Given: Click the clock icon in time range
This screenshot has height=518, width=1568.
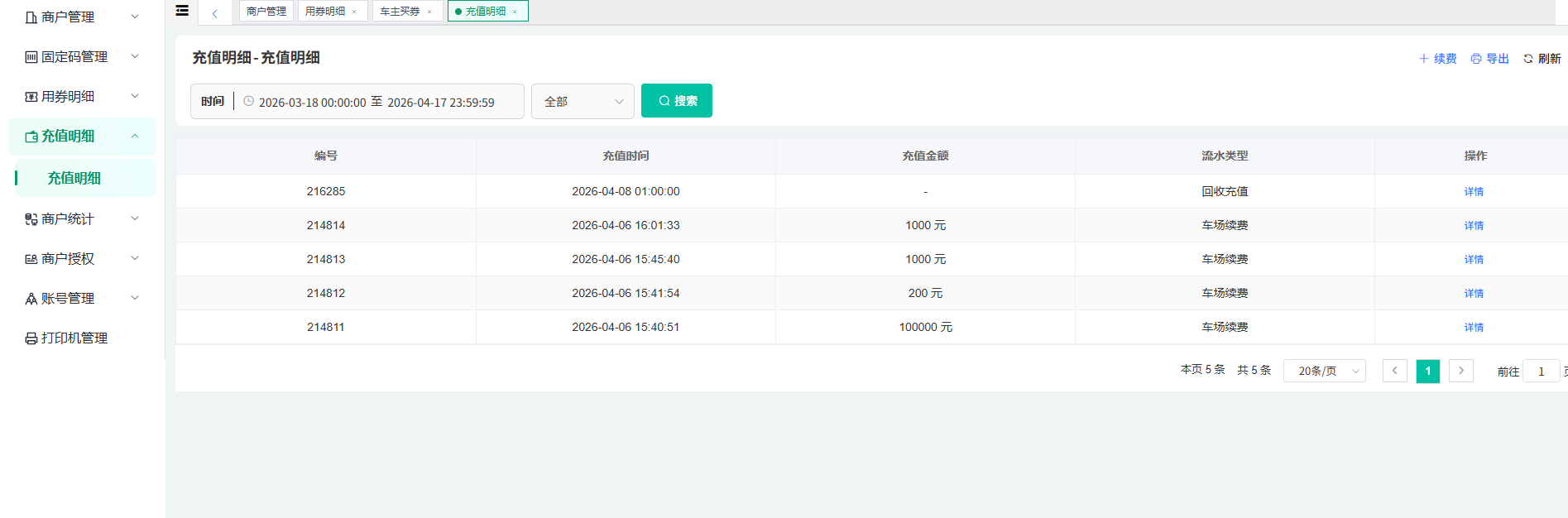Looking at the screenshot, I should pyautogui.click(x=248, y=101).
